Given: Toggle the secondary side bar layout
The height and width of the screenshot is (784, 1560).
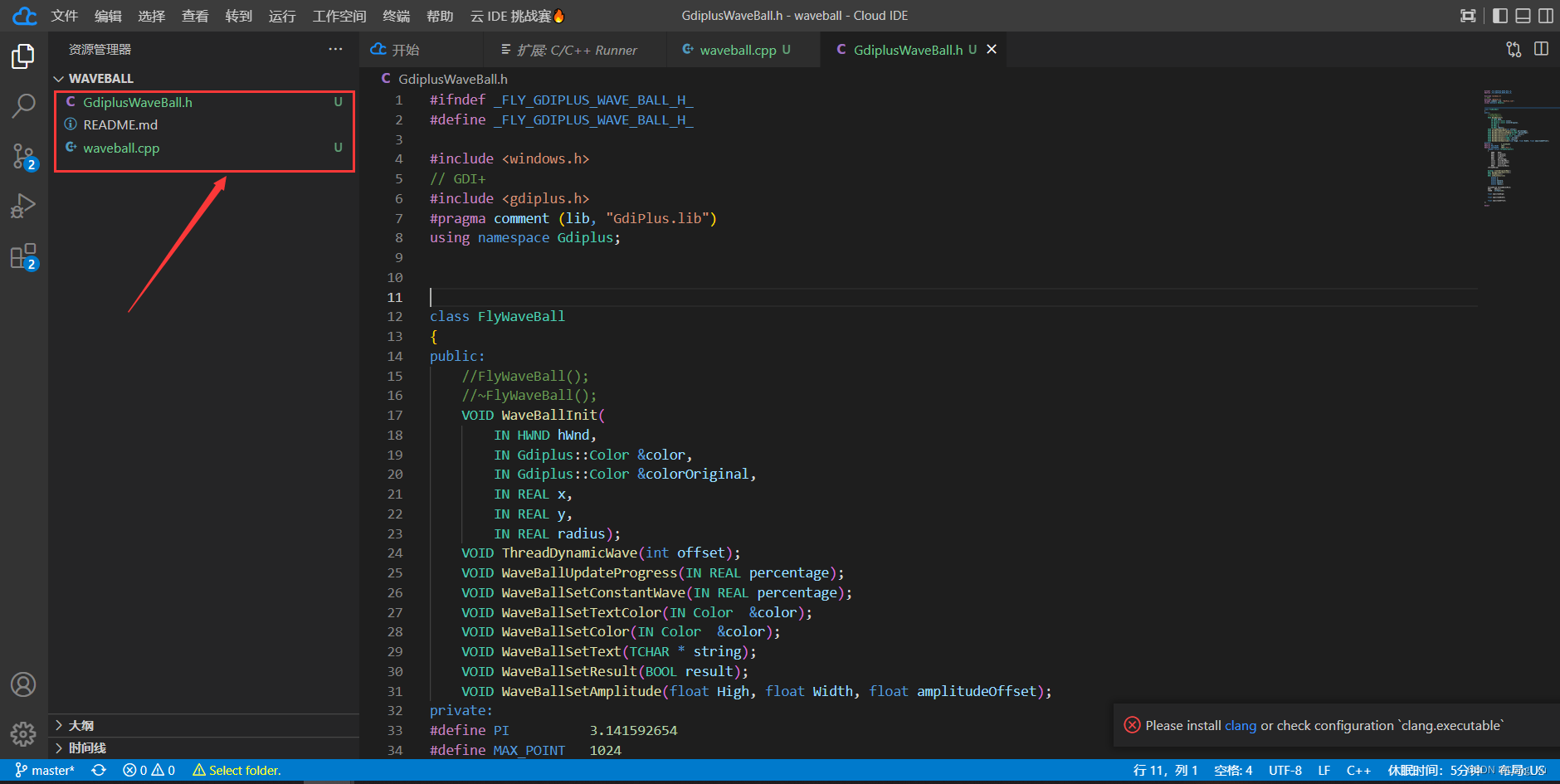Looking at the screenshot, I should pos(1546,16).
